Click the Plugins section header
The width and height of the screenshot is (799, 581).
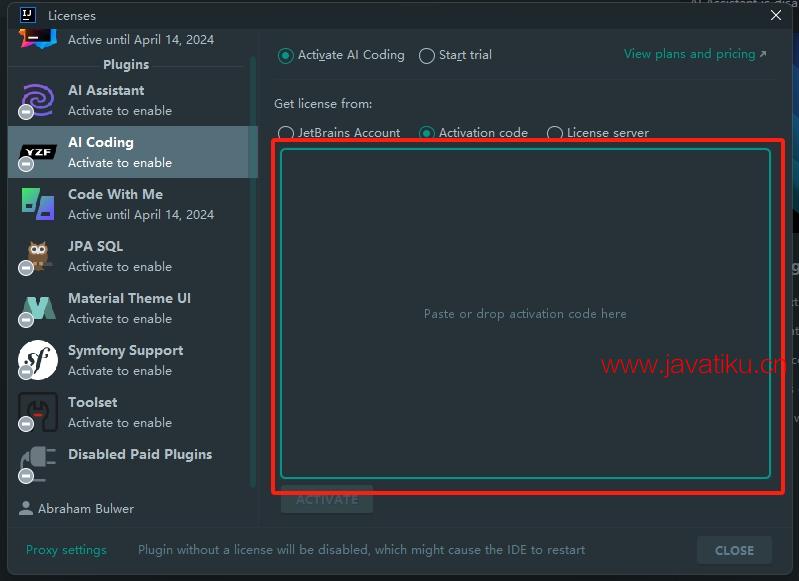point(126,64)
